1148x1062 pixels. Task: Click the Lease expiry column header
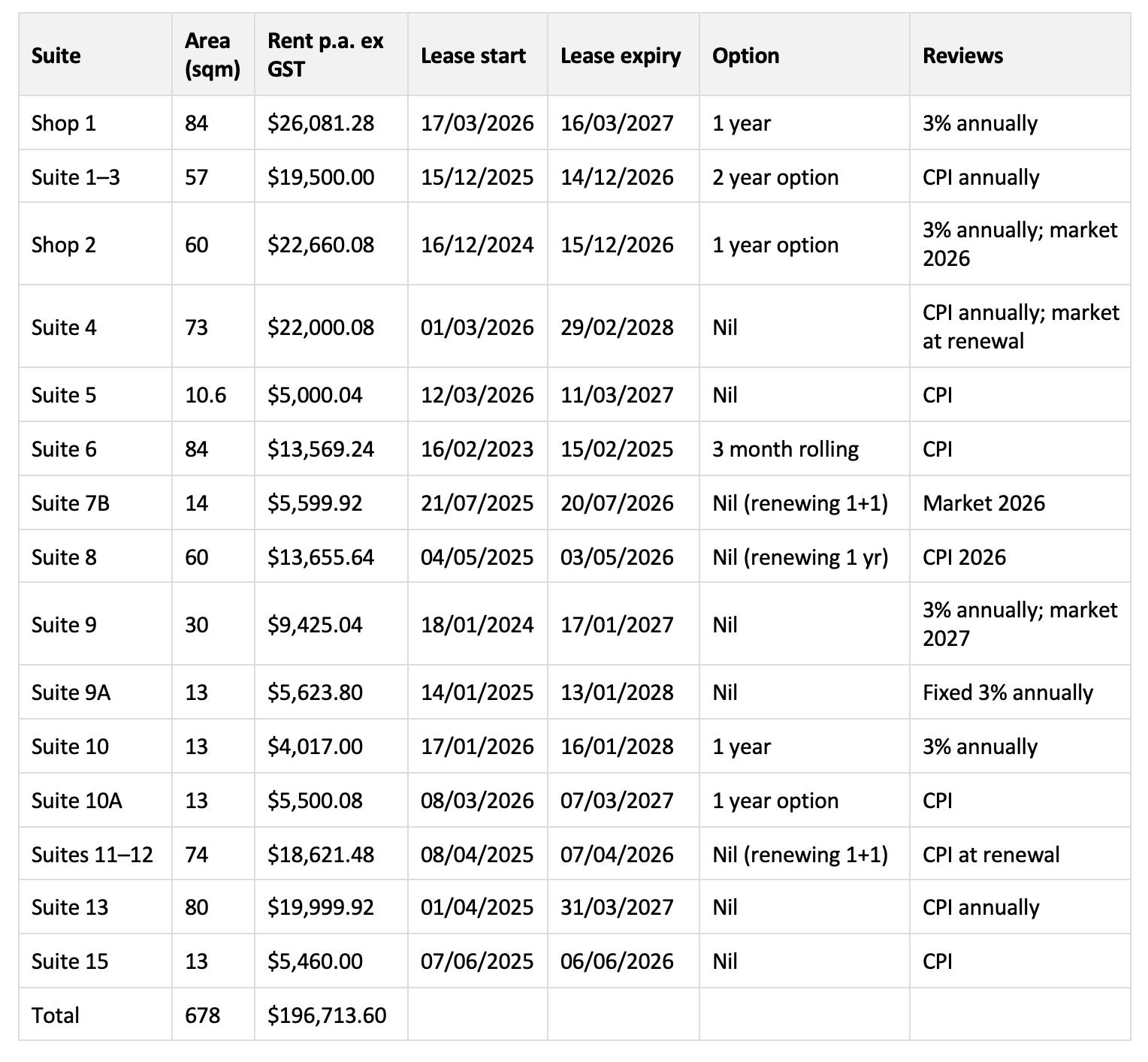click(621, 56)
